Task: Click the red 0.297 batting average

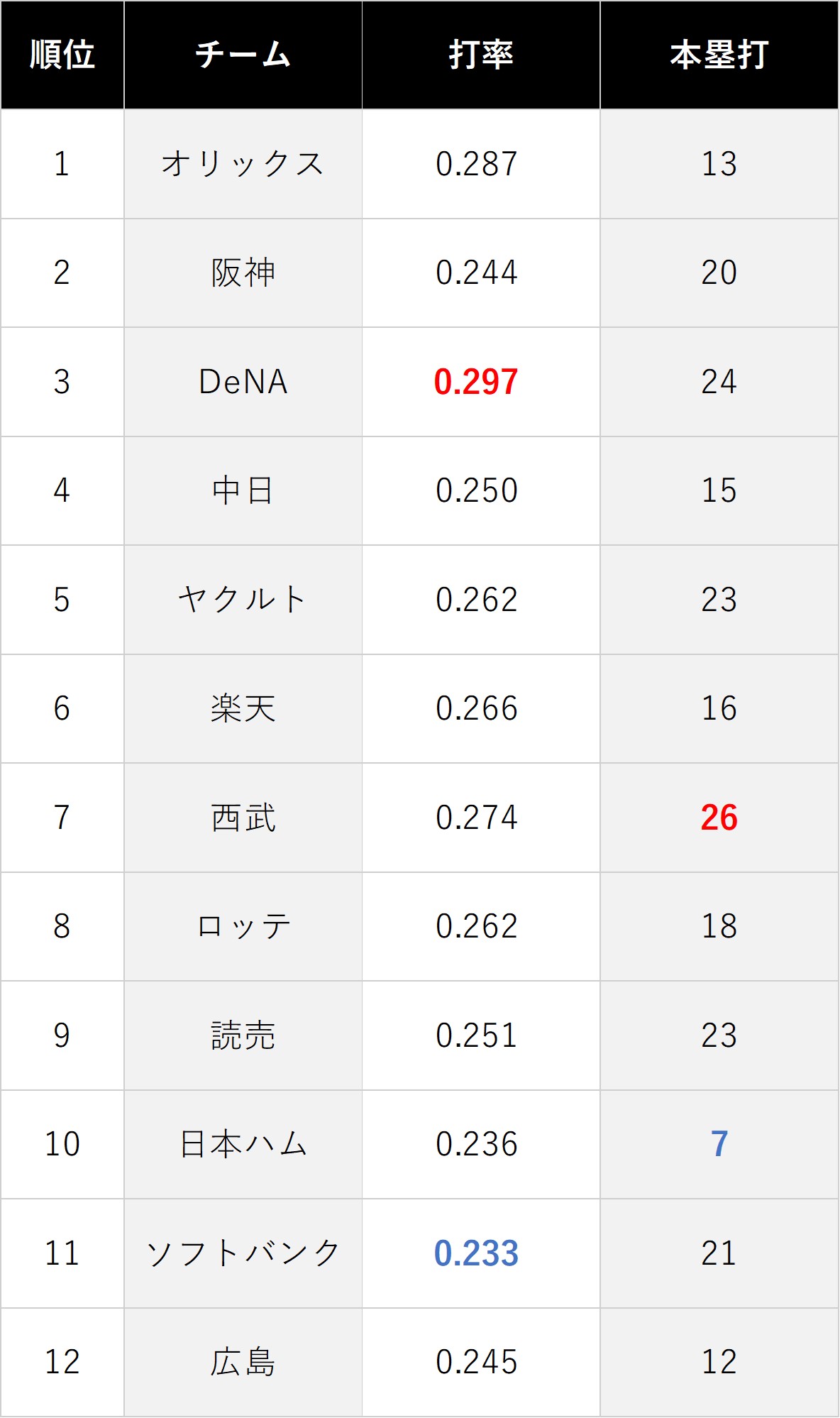Action: coord(476,382)
